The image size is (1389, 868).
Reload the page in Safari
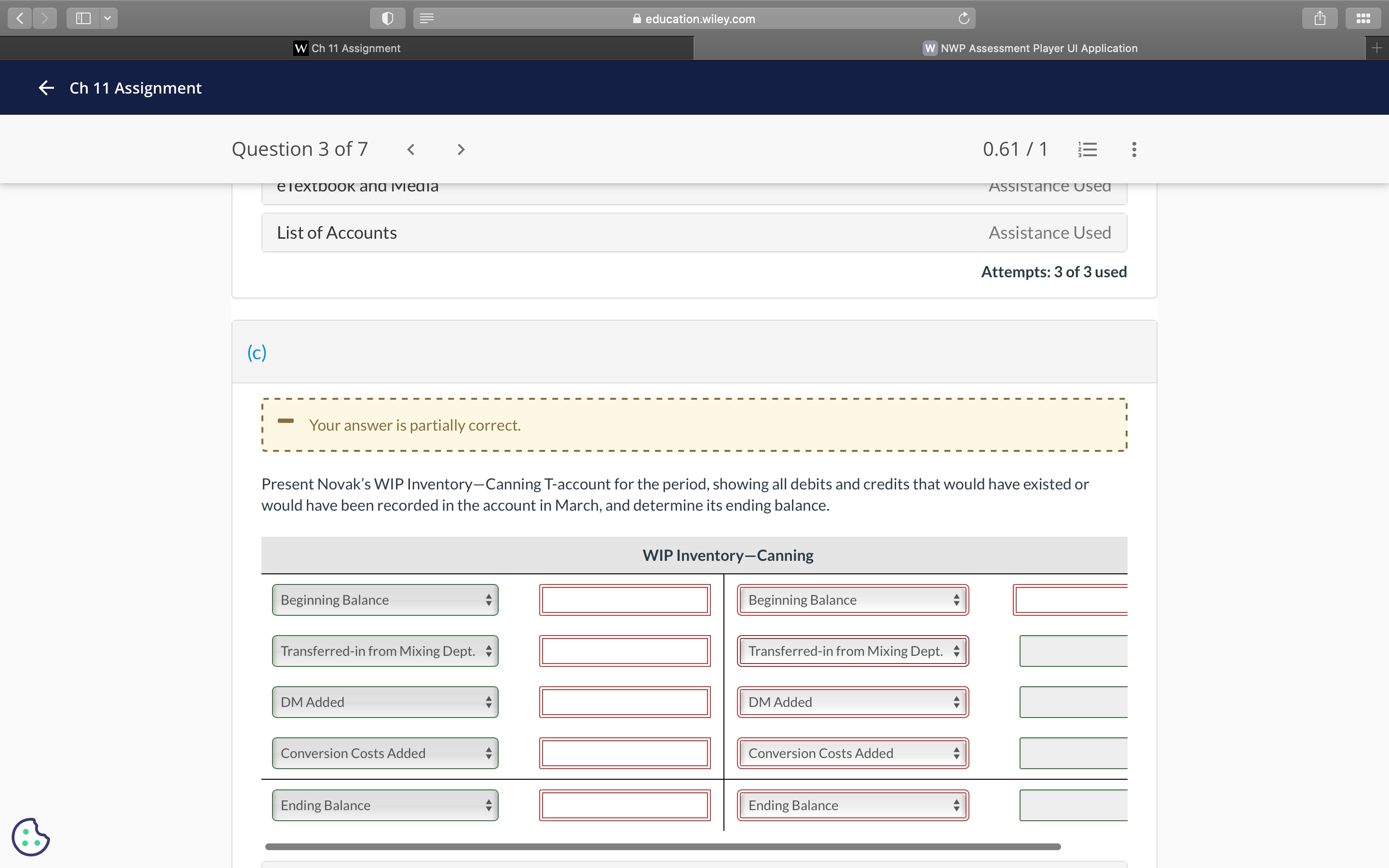pyautogui.click(x=962, y=18)
